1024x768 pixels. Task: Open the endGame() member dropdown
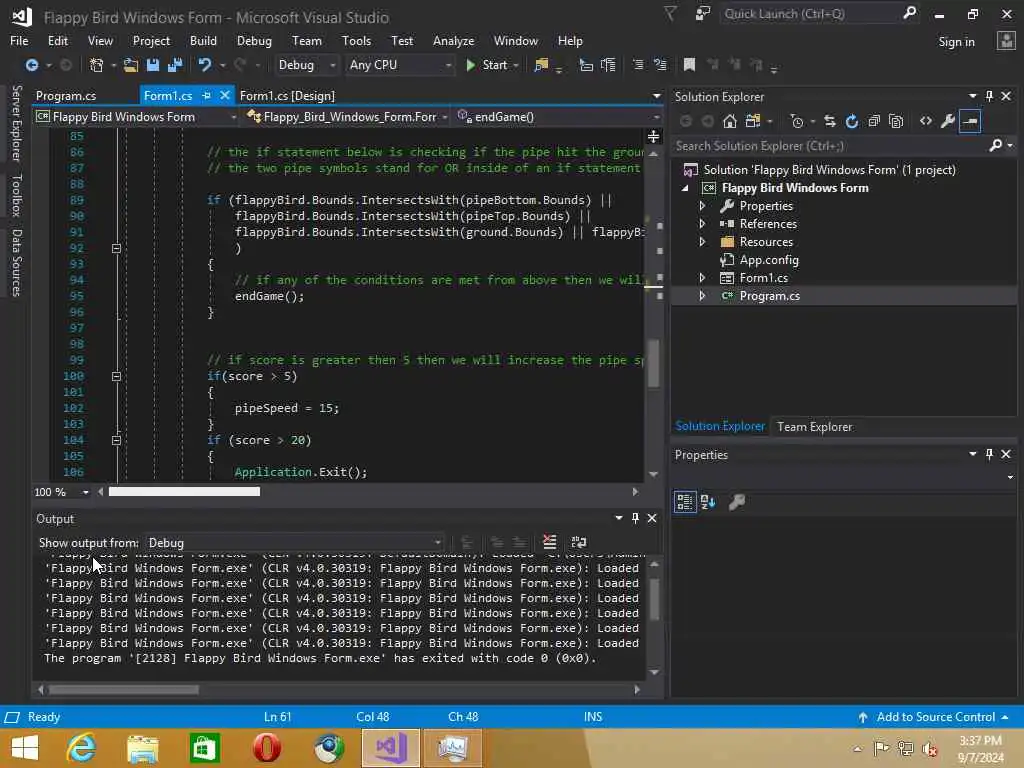(558, 117)
